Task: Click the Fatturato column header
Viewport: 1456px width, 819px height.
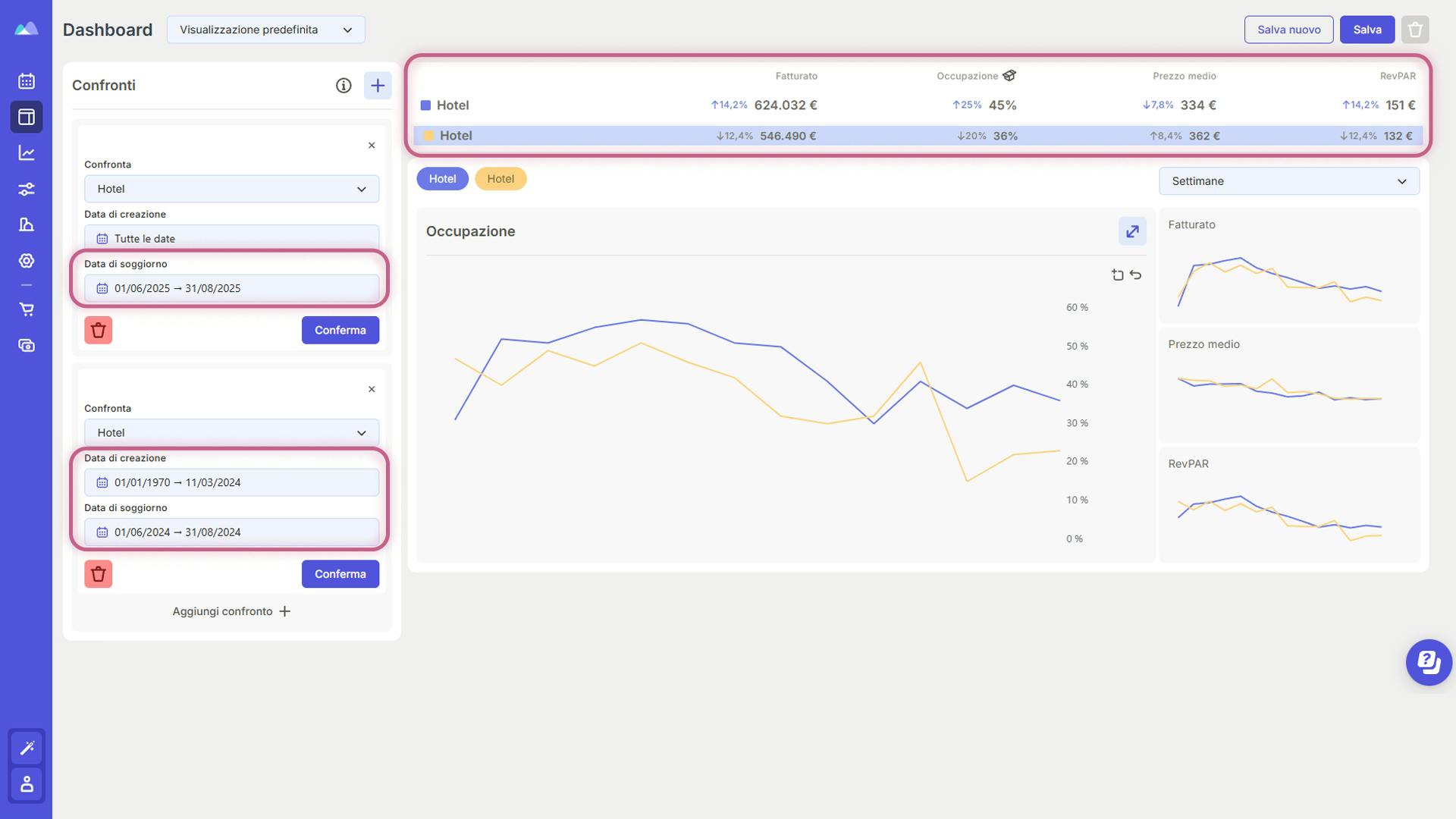Action: (796, 76)
